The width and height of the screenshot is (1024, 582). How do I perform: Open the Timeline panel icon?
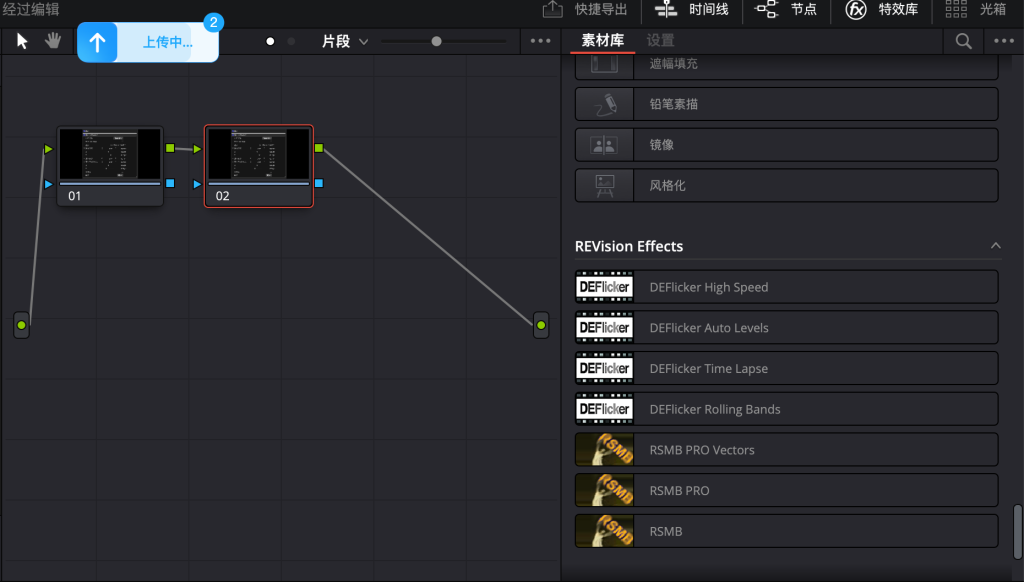coord(666,10)
